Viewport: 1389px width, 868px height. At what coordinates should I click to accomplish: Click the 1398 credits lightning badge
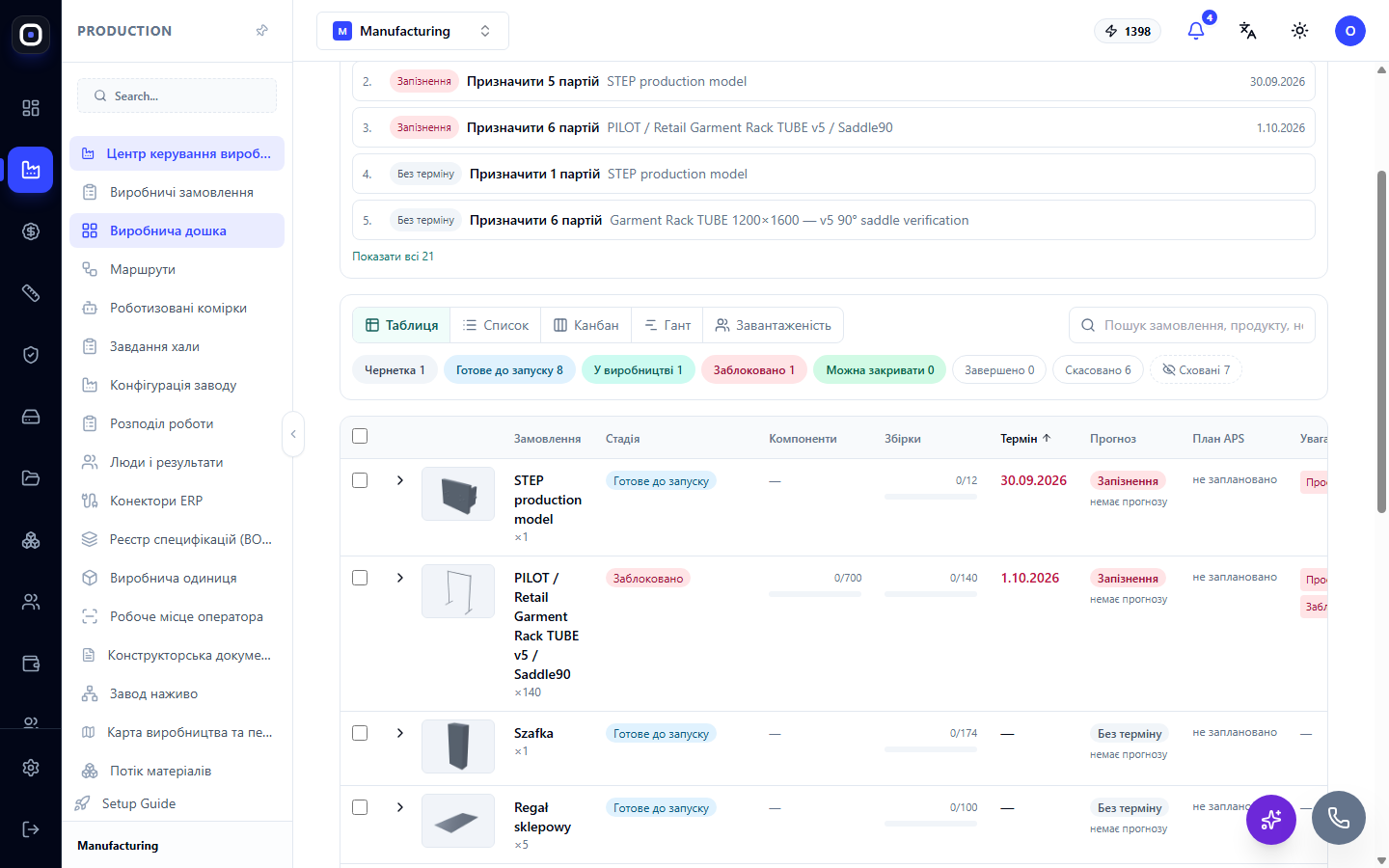pyautogui.click(x=1128, y=31)
